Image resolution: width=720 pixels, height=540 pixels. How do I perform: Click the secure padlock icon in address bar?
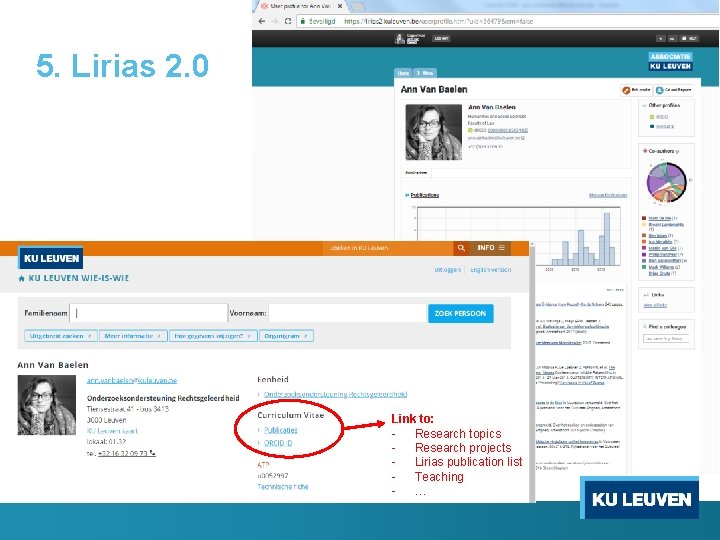point(303,21)
